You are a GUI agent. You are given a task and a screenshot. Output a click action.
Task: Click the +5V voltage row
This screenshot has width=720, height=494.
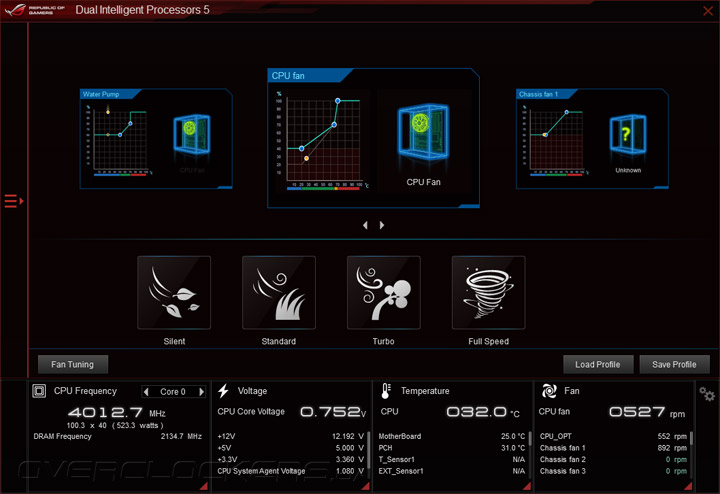(290, 448)
